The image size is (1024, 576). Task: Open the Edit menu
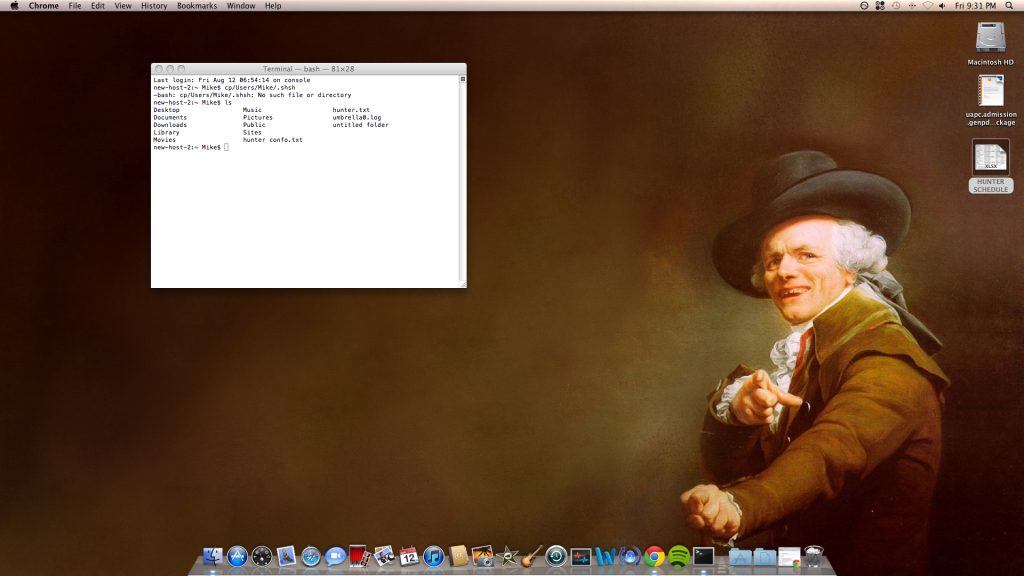point(98,6)
